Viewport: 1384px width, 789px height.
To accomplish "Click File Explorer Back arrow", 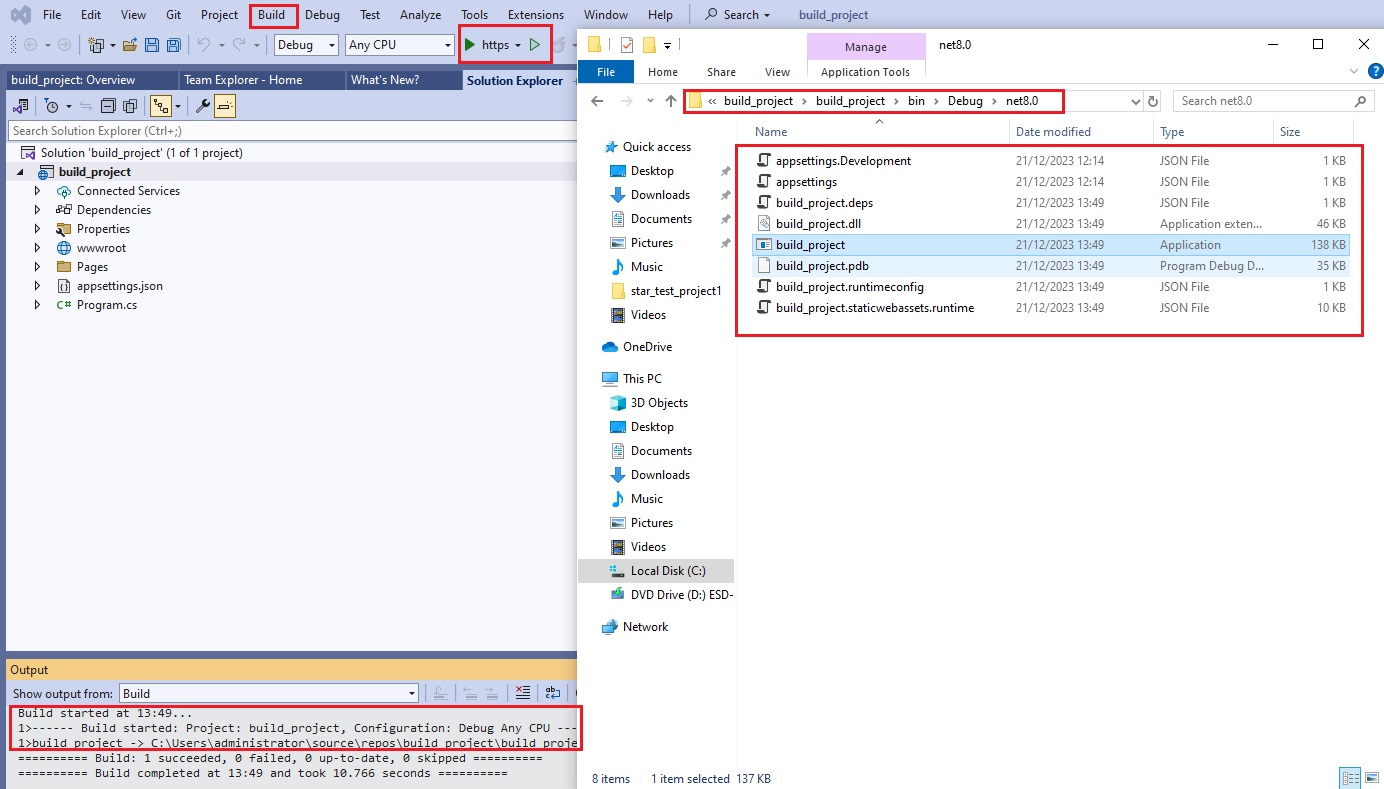I will tap(597, 101).
